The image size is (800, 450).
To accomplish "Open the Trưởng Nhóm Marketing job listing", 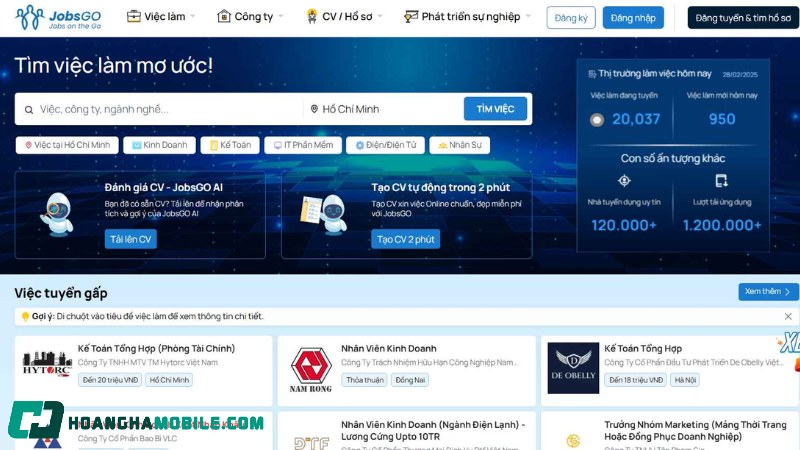I will click(695, 431).
